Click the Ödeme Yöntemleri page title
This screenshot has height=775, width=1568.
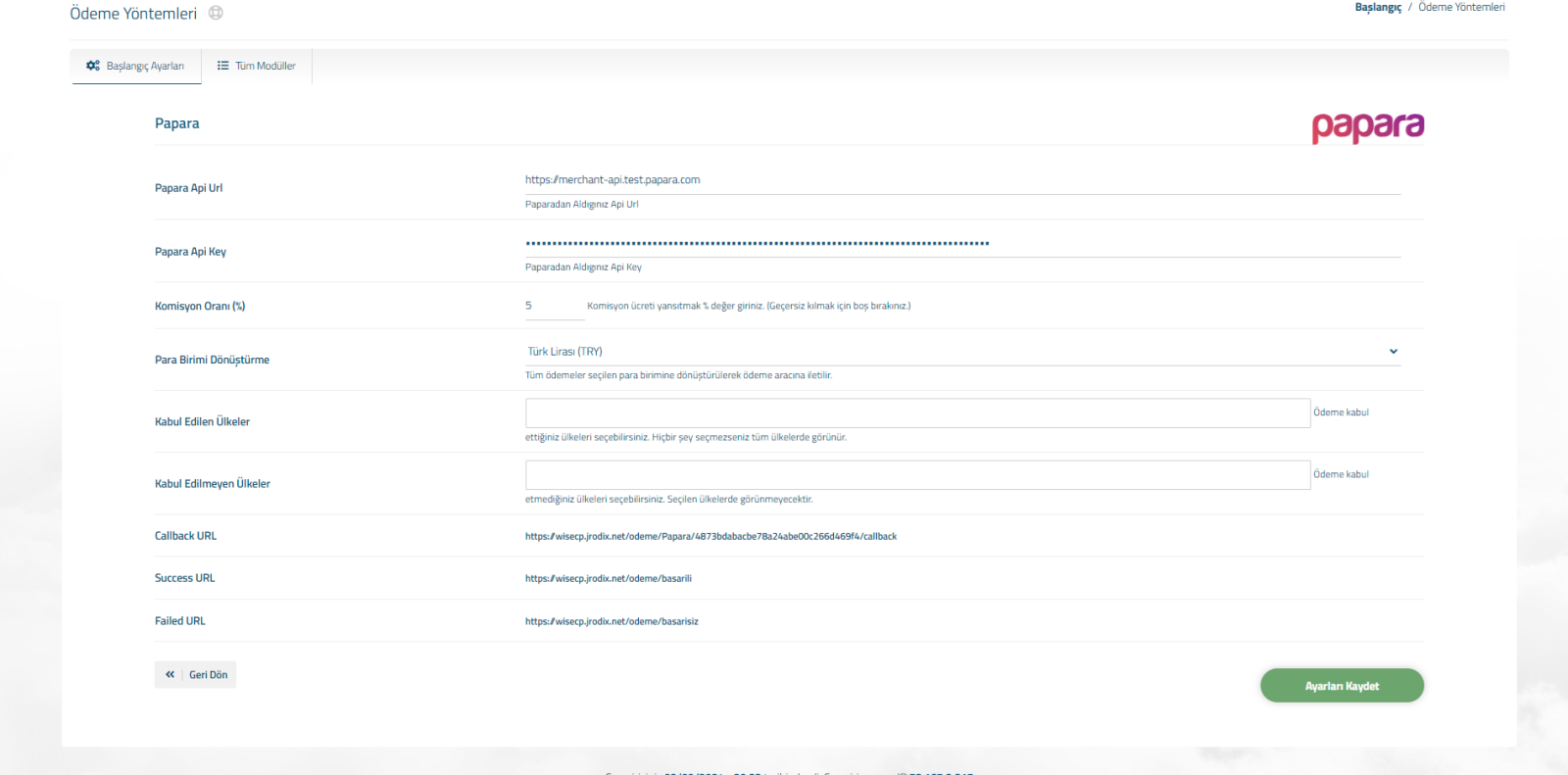point(133,14)
